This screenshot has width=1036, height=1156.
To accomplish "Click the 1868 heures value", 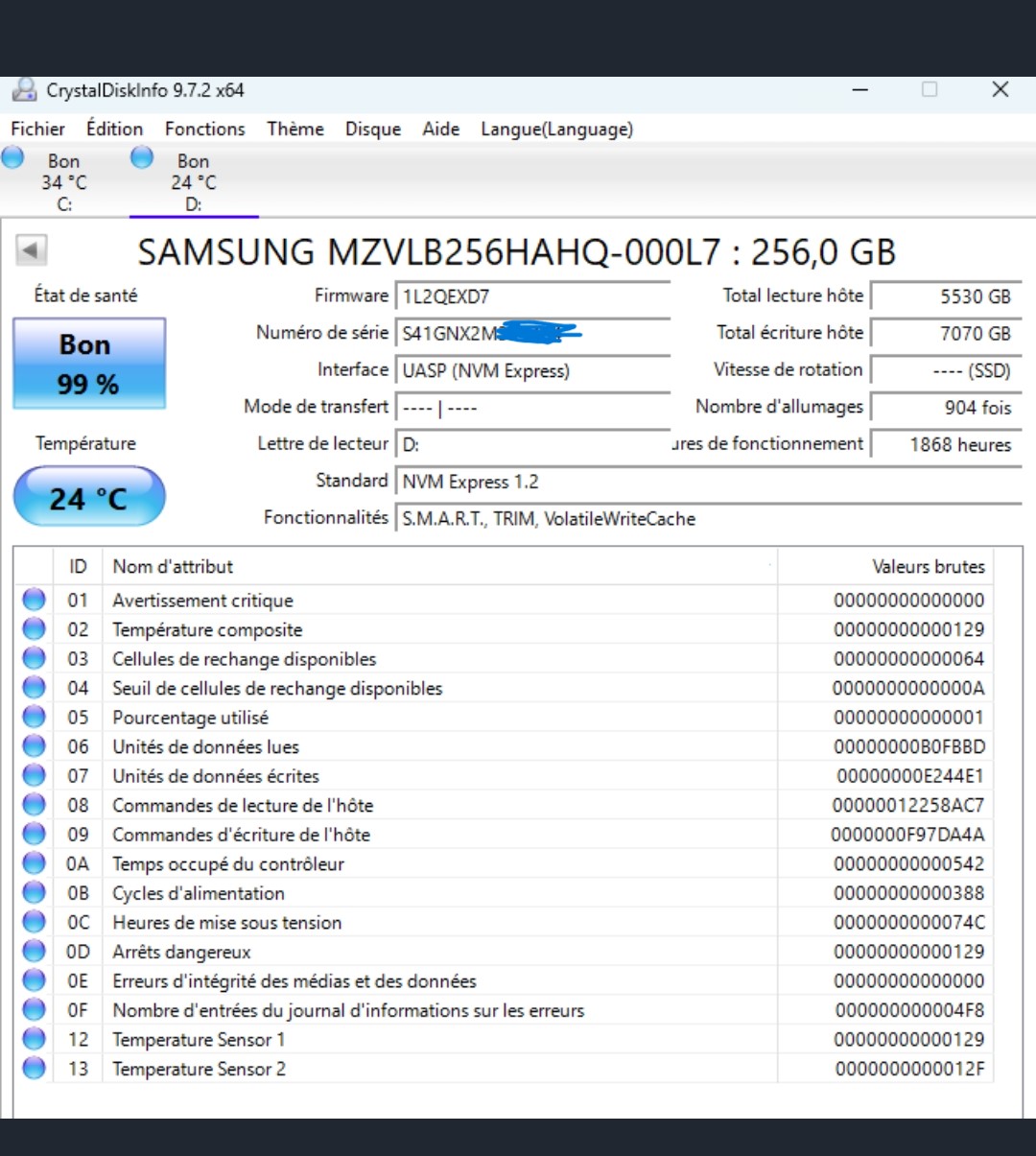I will (x=946, y=444).
